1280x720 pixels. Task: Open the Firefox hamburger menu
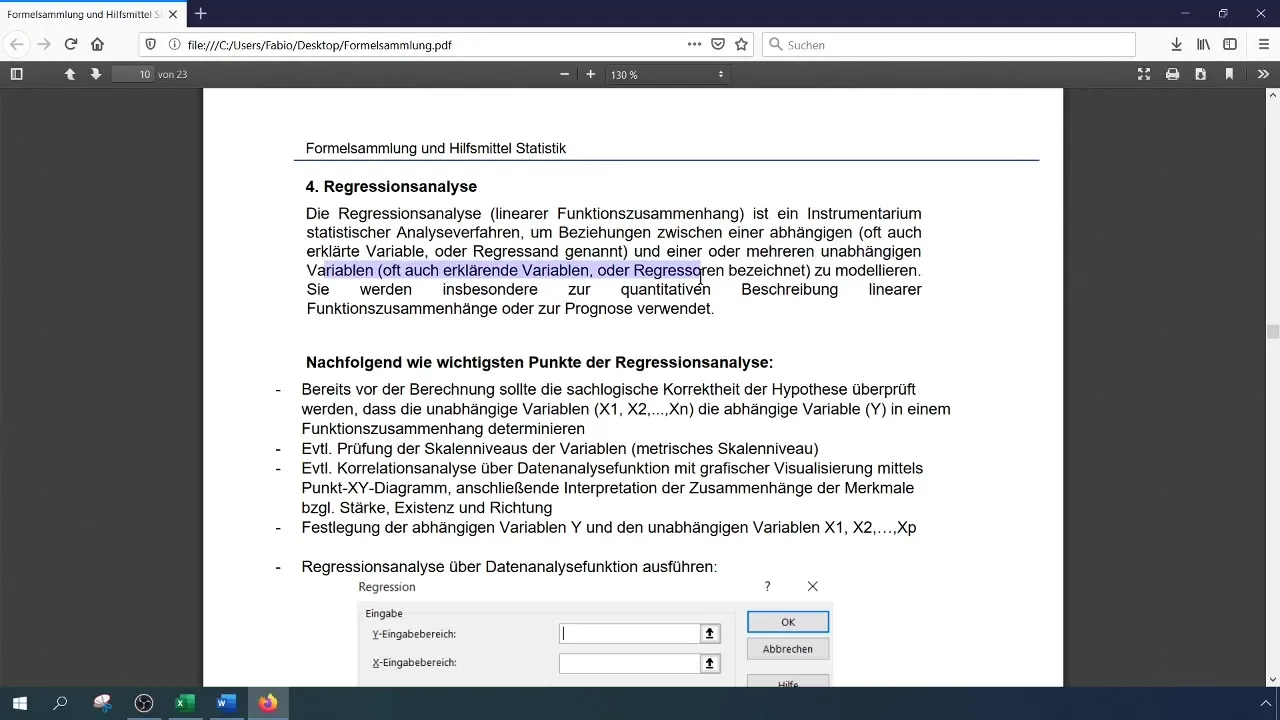1264,44
